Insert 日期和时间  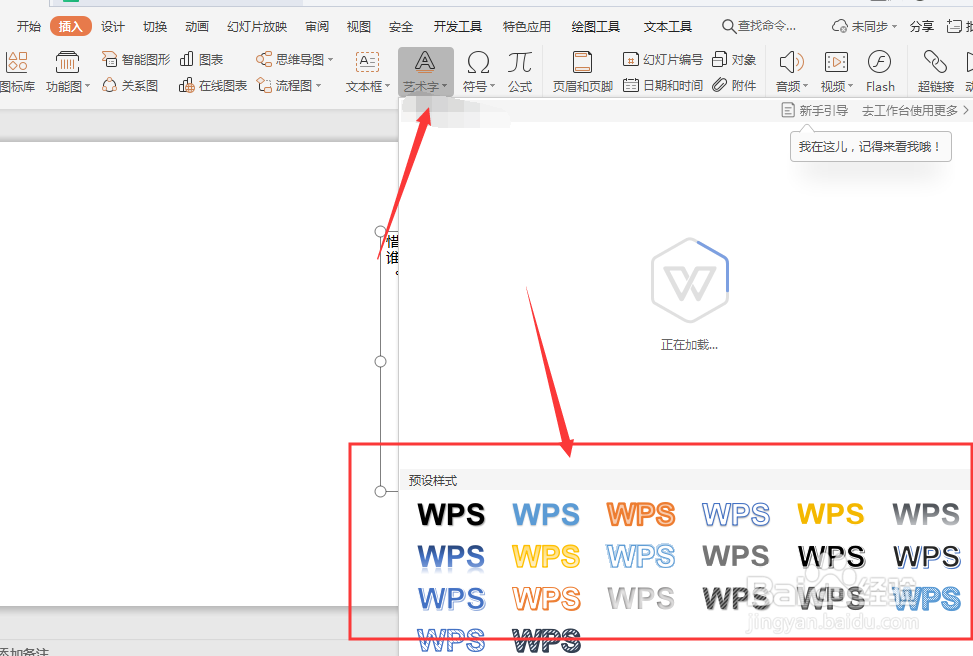pos(662,85)
